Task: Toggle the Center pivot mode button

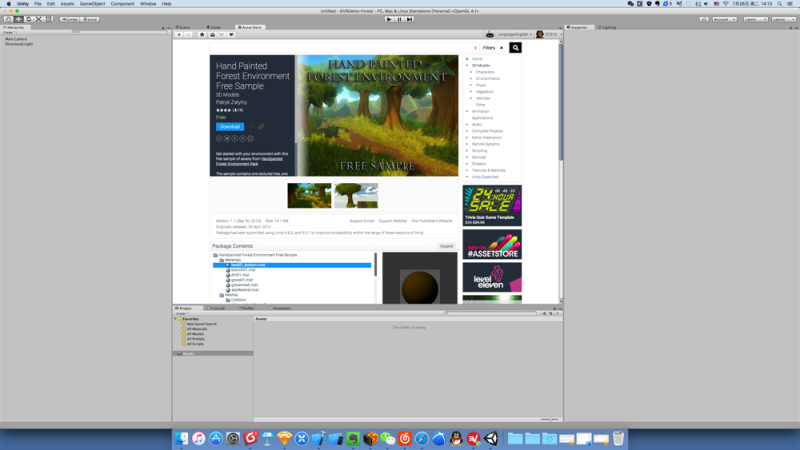Action: coord(69,19)
